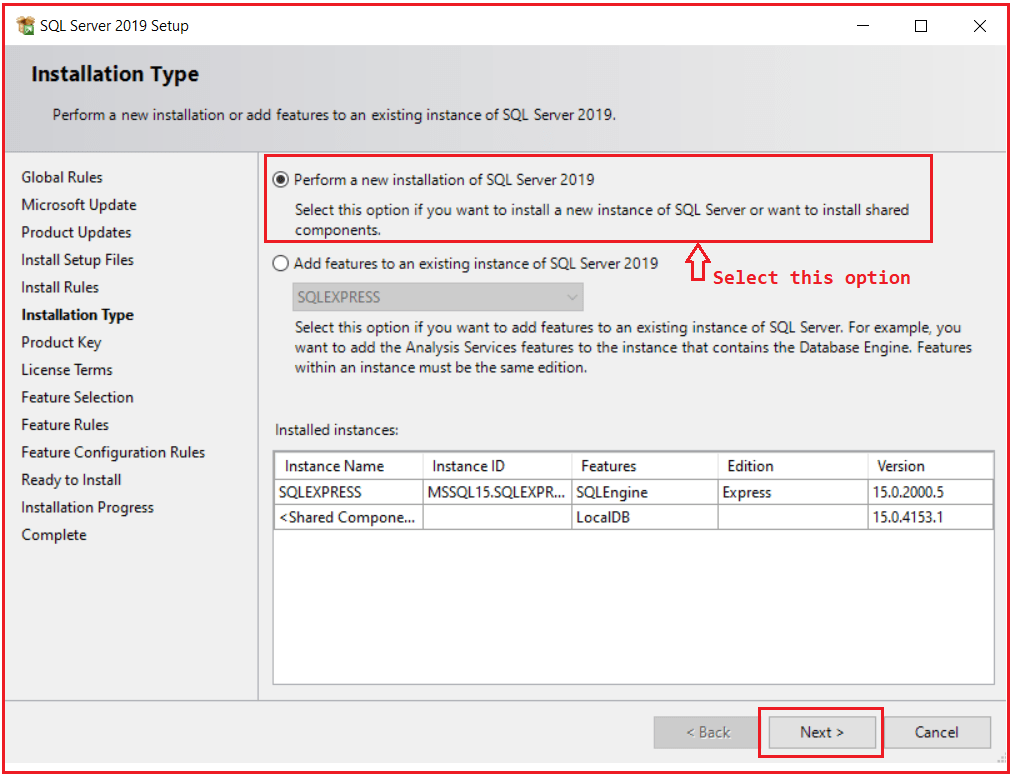Click the SQLEngine features cell
This screenshot has width=1014, height=777.
coord(645,493)
